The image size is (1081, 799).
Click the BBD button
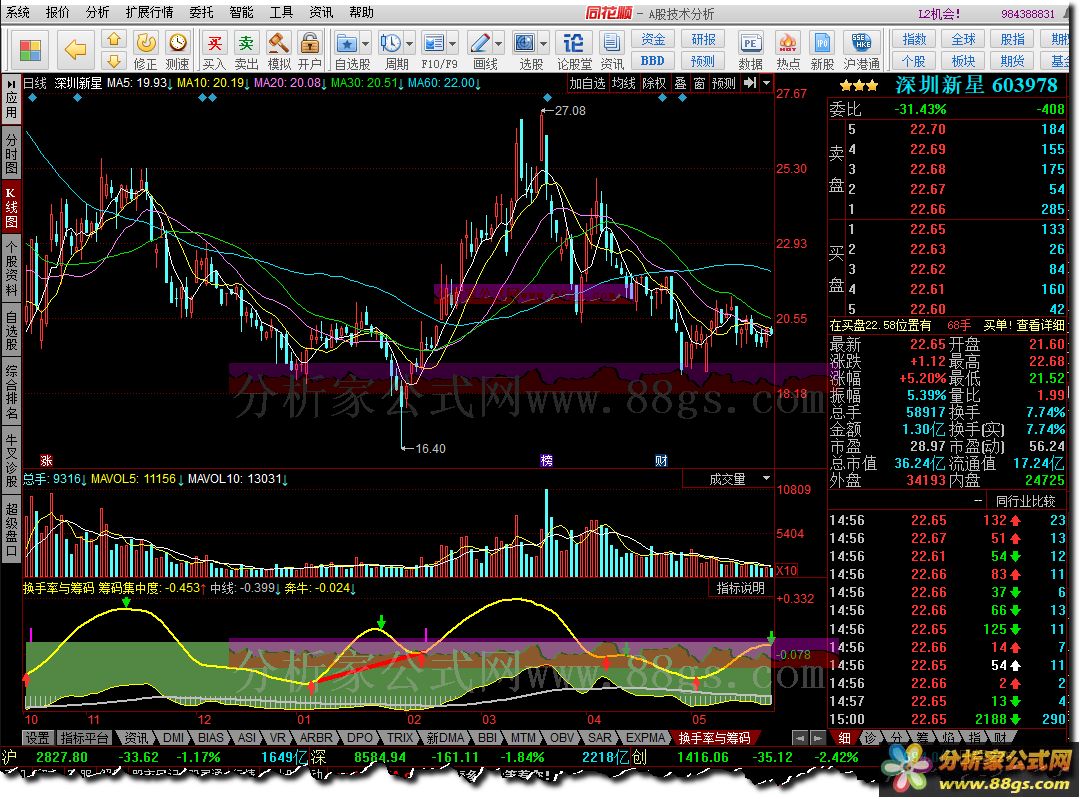point(653,61)
